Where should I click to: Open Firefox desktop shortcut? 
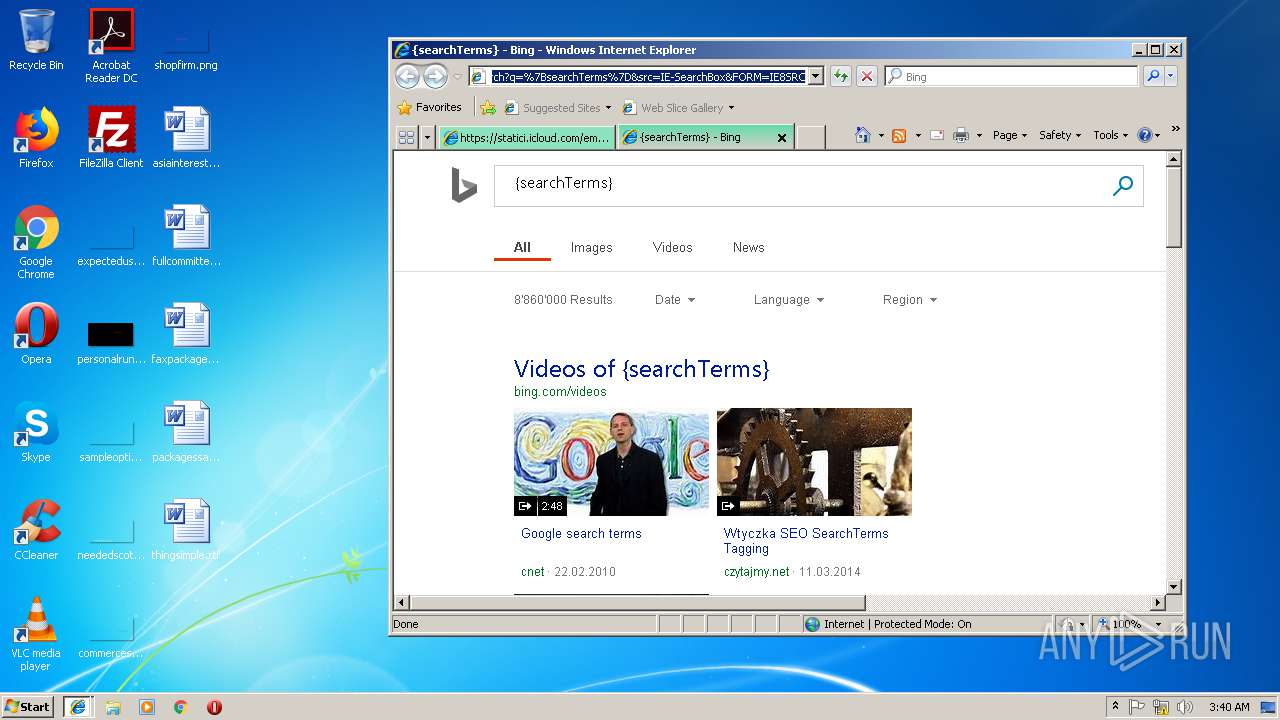36,138
